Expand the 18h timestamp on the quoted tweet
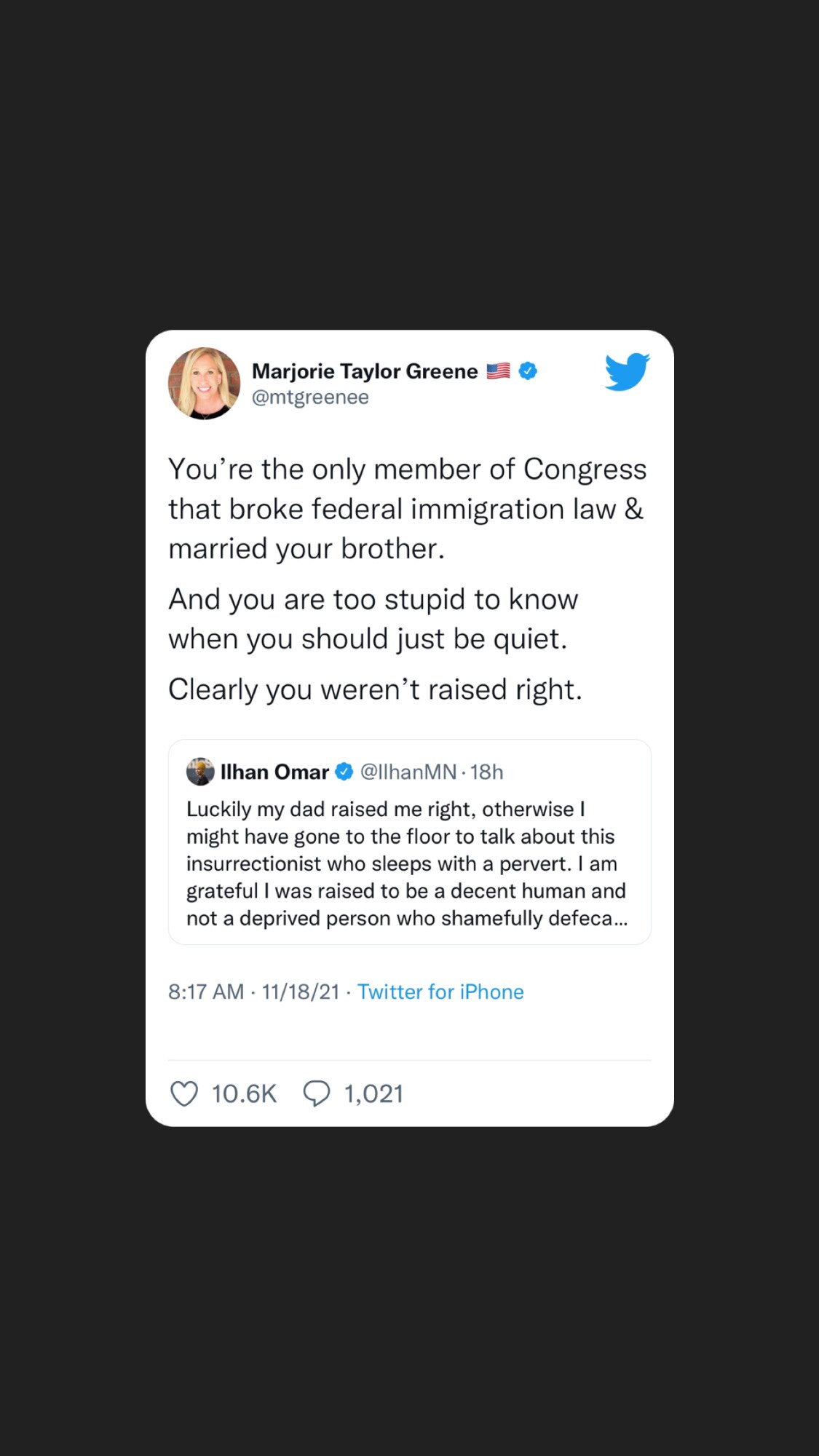 click(489, 772)
